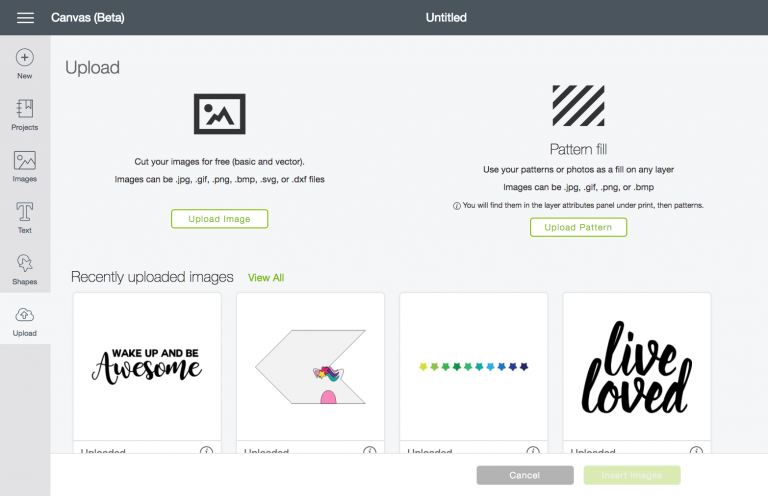The image size is (768, 496).
Task: Open the Projects sidebar icon
Action: (x=24, y=109)
